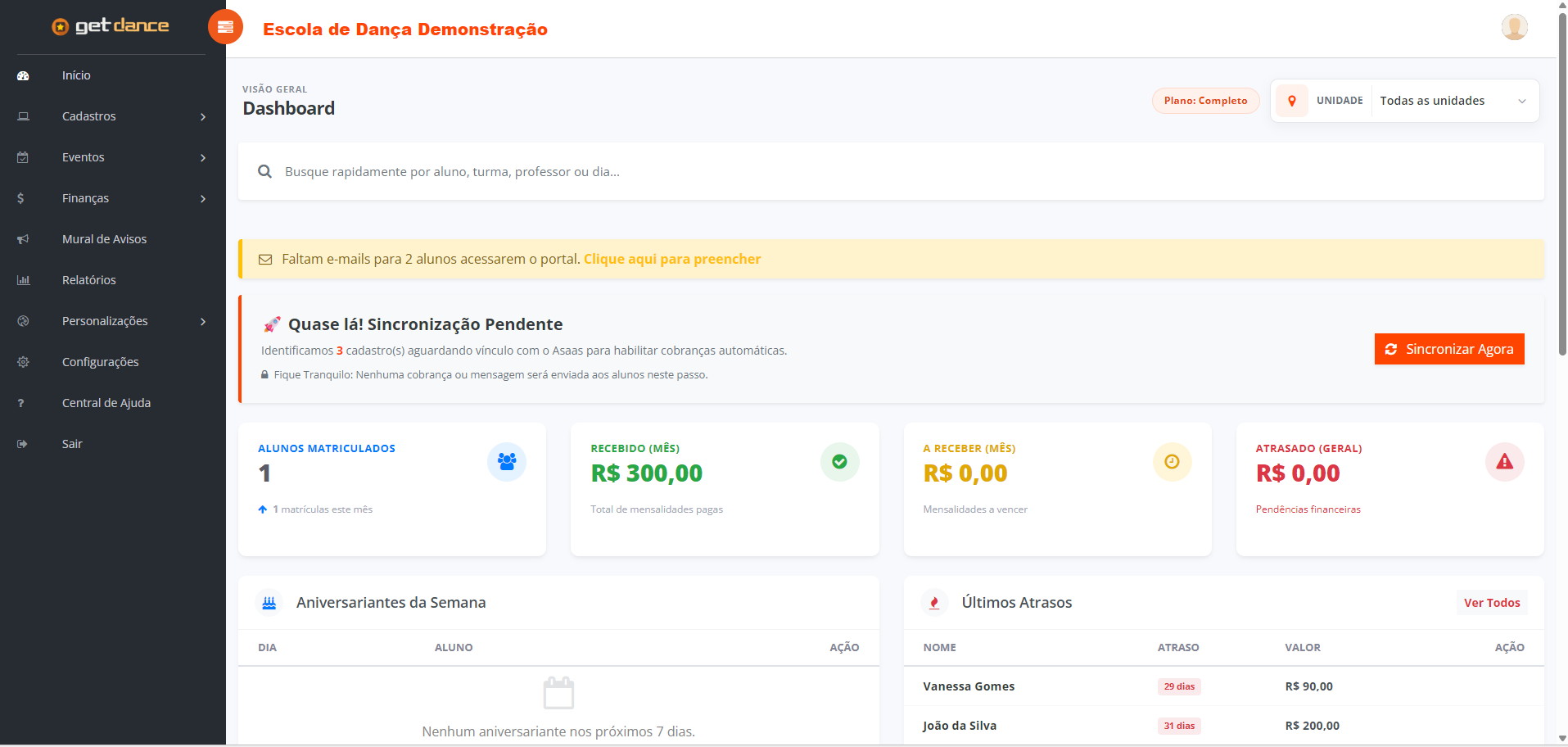This screenshot has height=747, width=1568.
Task: Expand the Cadastros submenu chevron
Action: pos(203,116)
